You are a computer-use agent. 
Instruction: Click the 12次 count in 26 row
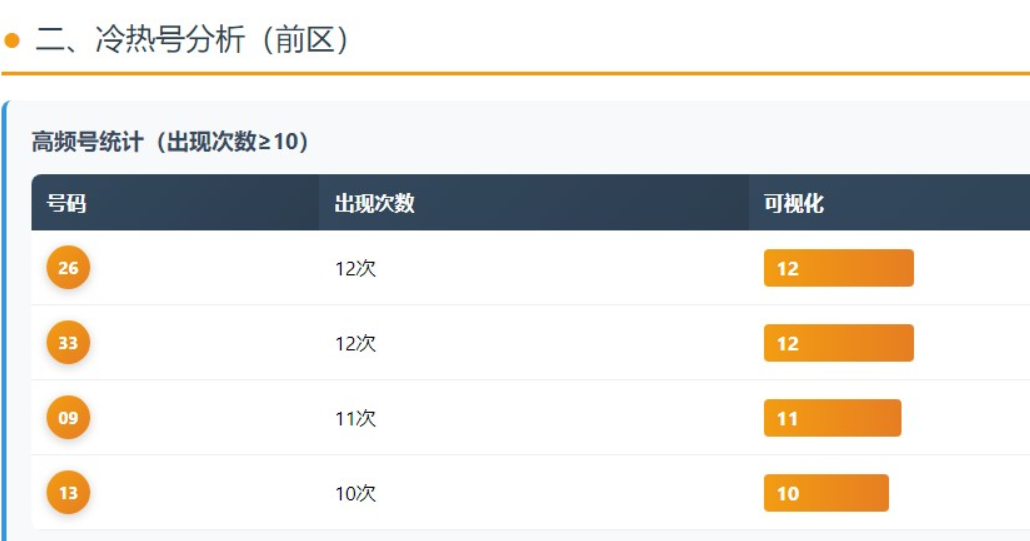click(355, 269)
